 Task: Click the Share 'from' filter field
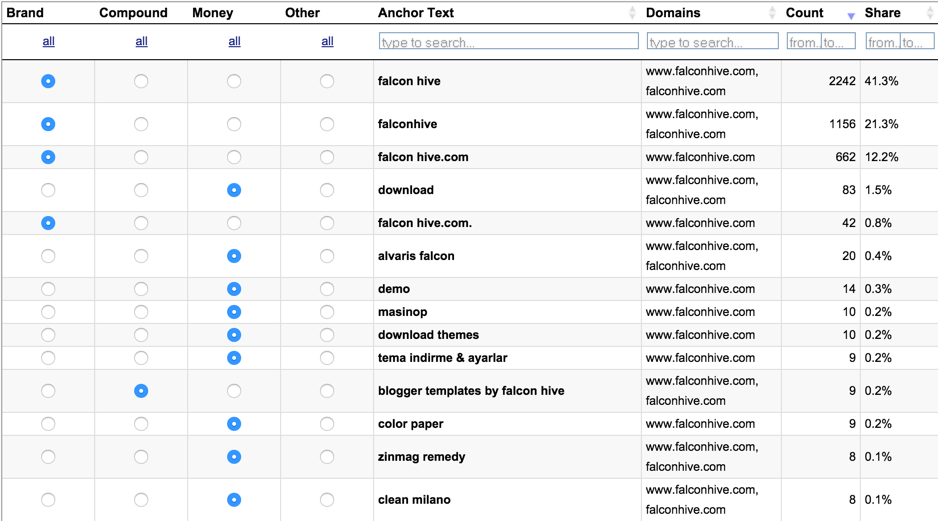point(883,41)
